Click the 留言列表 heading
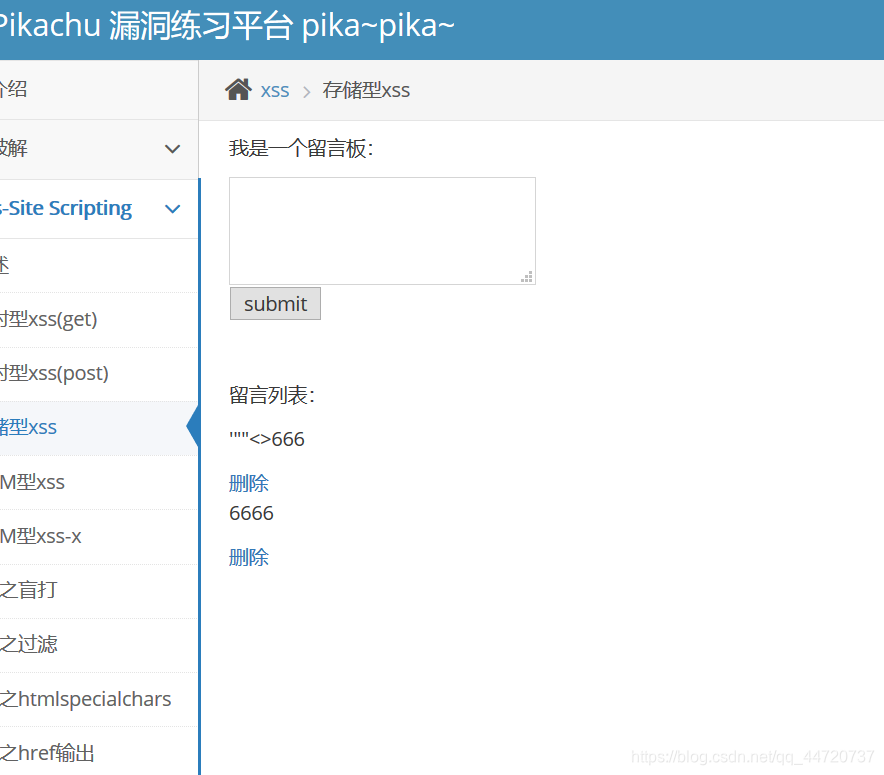The image size is (884, 775). point(272,395)
